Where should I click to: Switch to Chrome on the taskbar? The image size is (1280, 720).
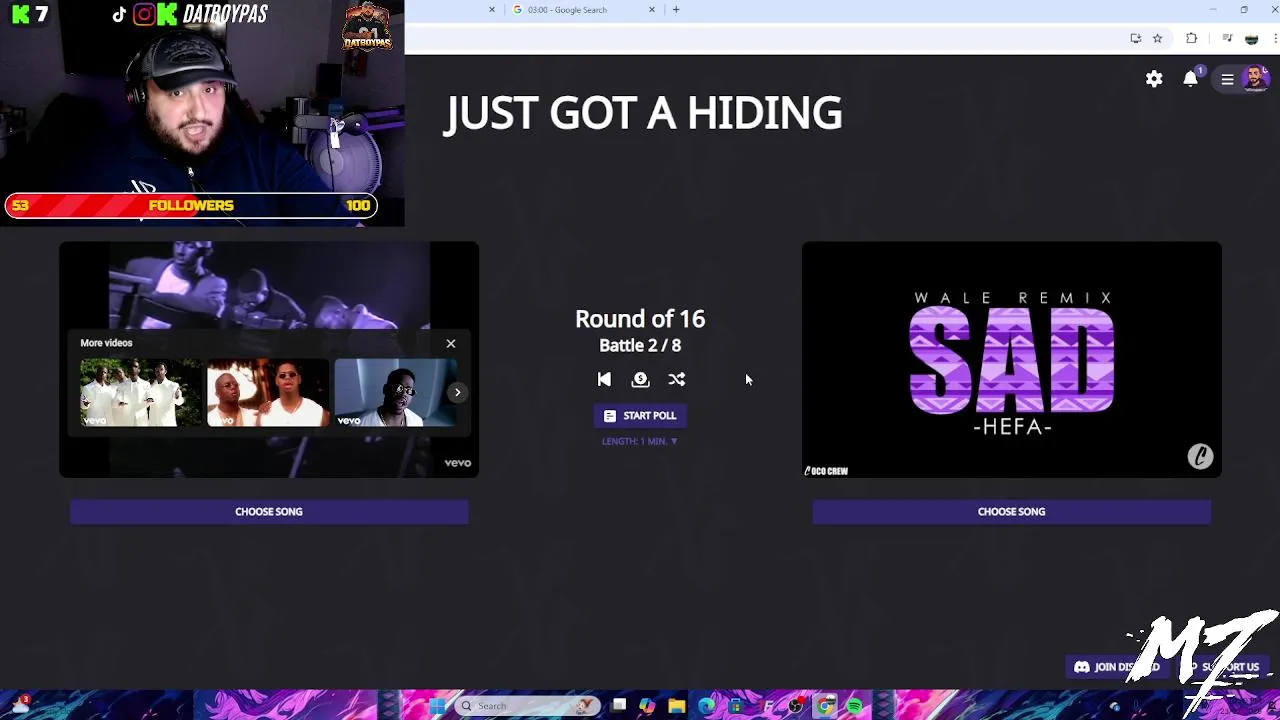(x=825, y=706)
